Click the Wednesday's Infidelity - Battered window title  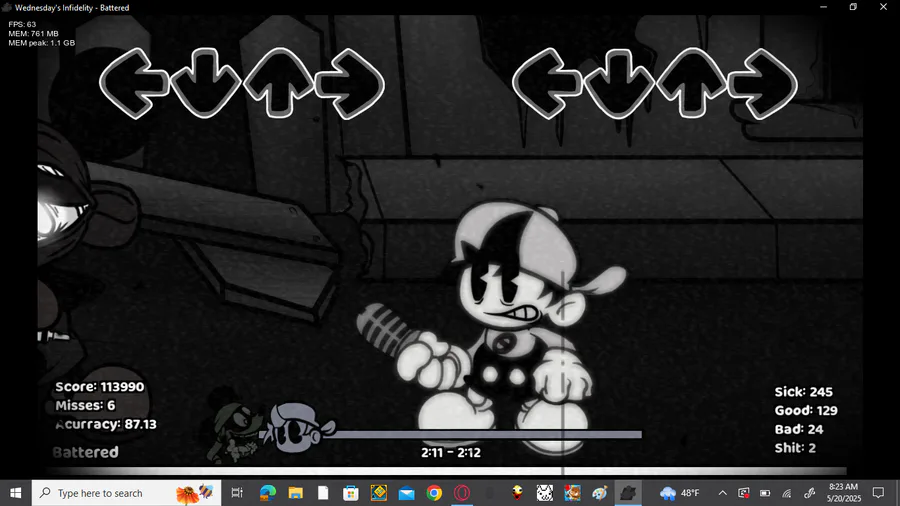(72, 7)
